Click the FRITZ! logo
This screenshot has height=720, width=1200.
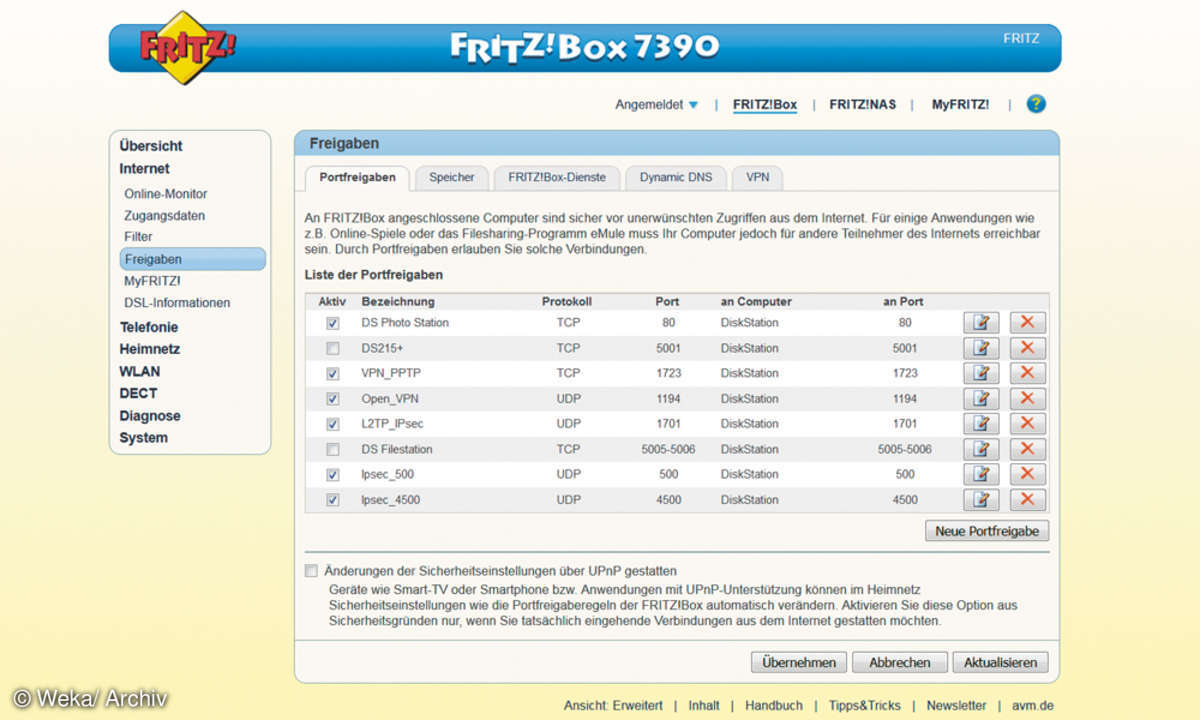(x=188, y=47)
